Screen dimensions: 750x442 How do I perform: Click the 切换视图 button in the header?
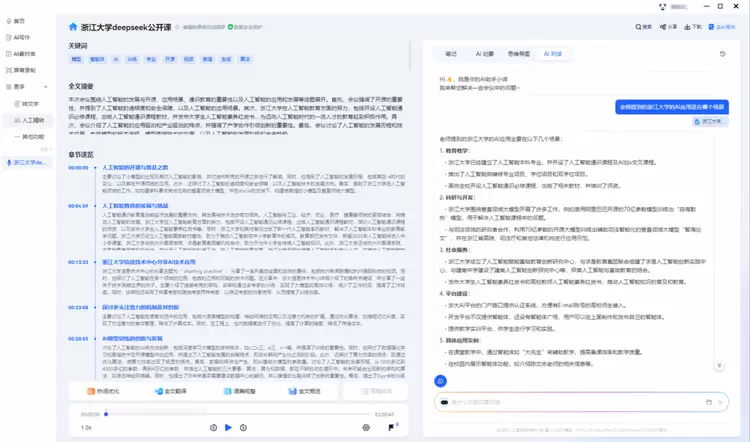724,27
